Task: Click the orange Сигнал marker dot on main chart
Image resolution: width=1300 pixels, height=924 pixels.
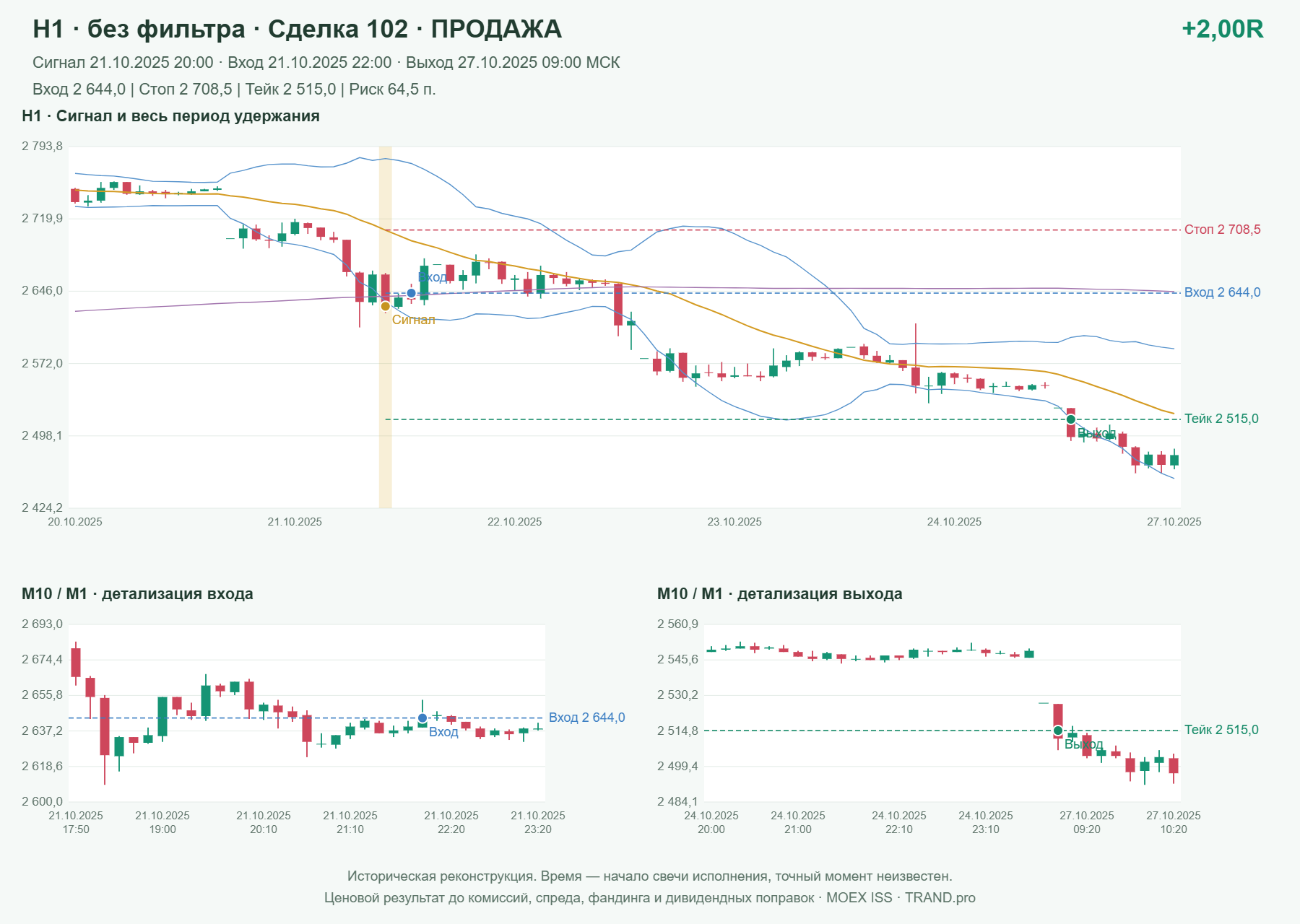Action: click(x=386, y=306)
